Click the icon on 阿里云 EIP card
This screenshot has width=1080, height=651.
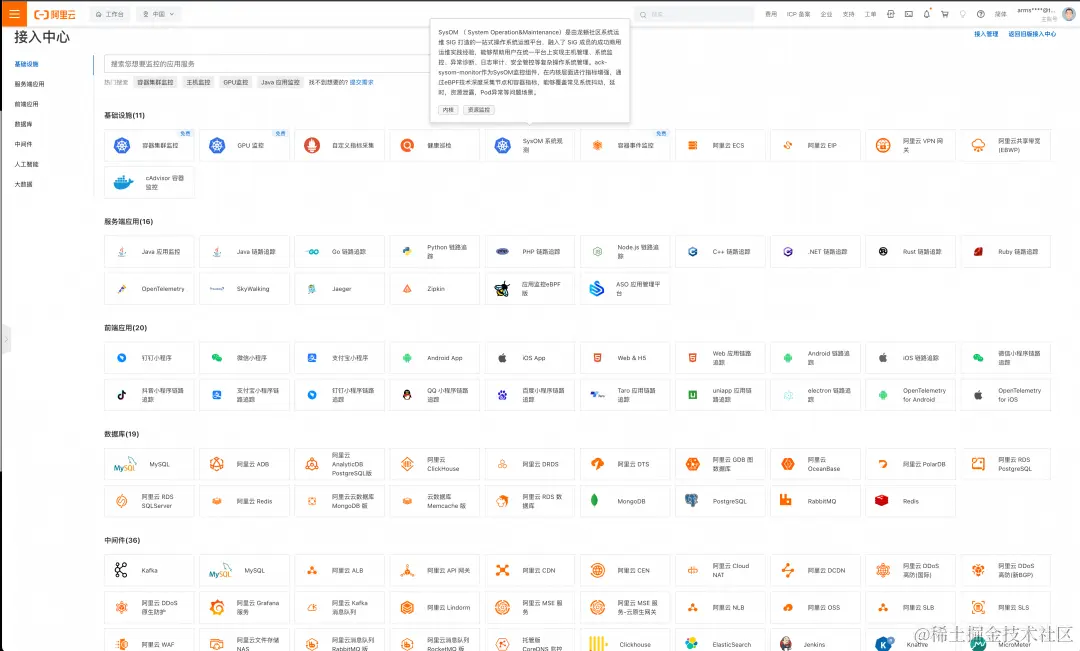coord(787,145)
